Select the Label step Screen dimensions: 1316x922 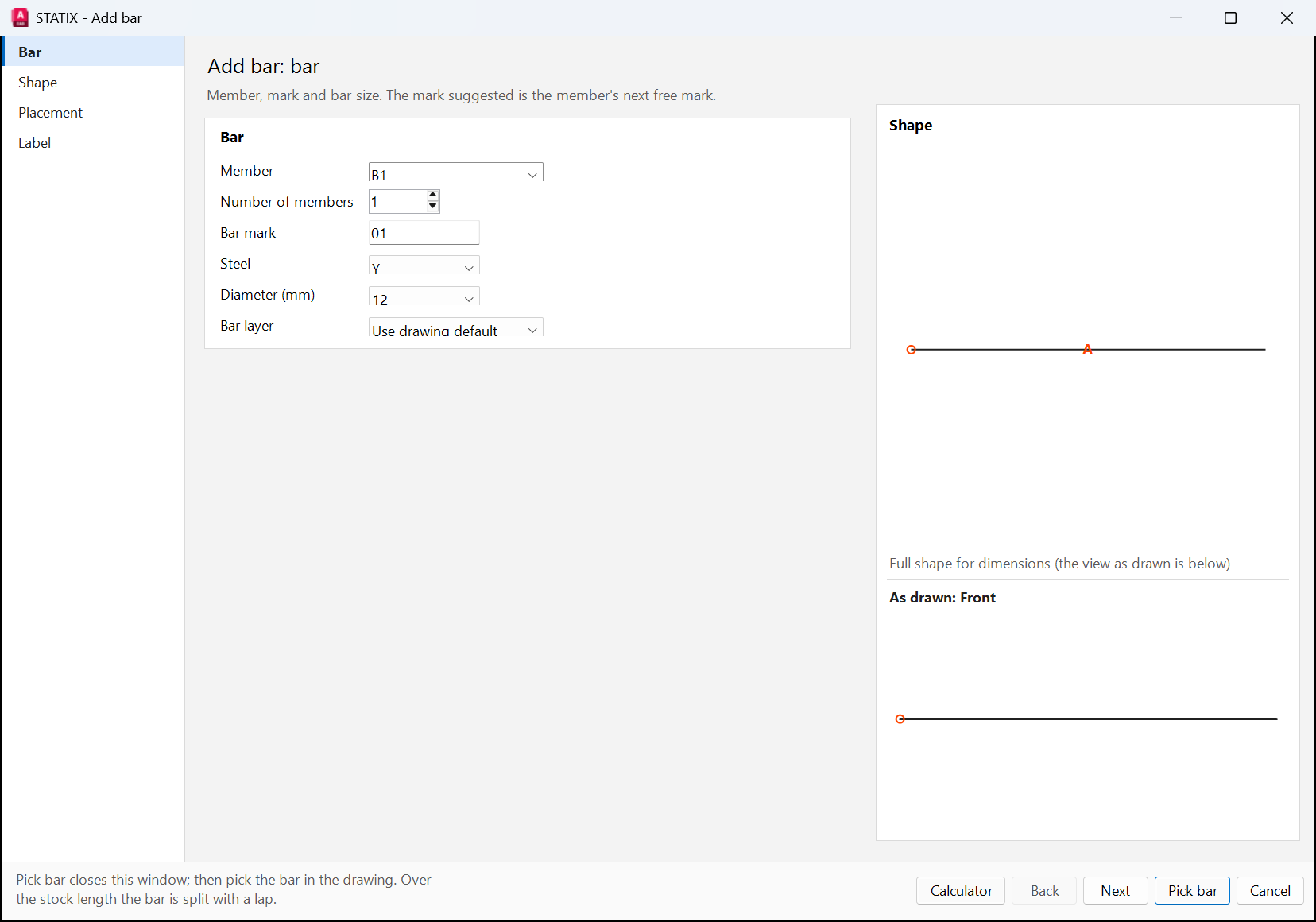pyautogui.click(x=93, y=142)
